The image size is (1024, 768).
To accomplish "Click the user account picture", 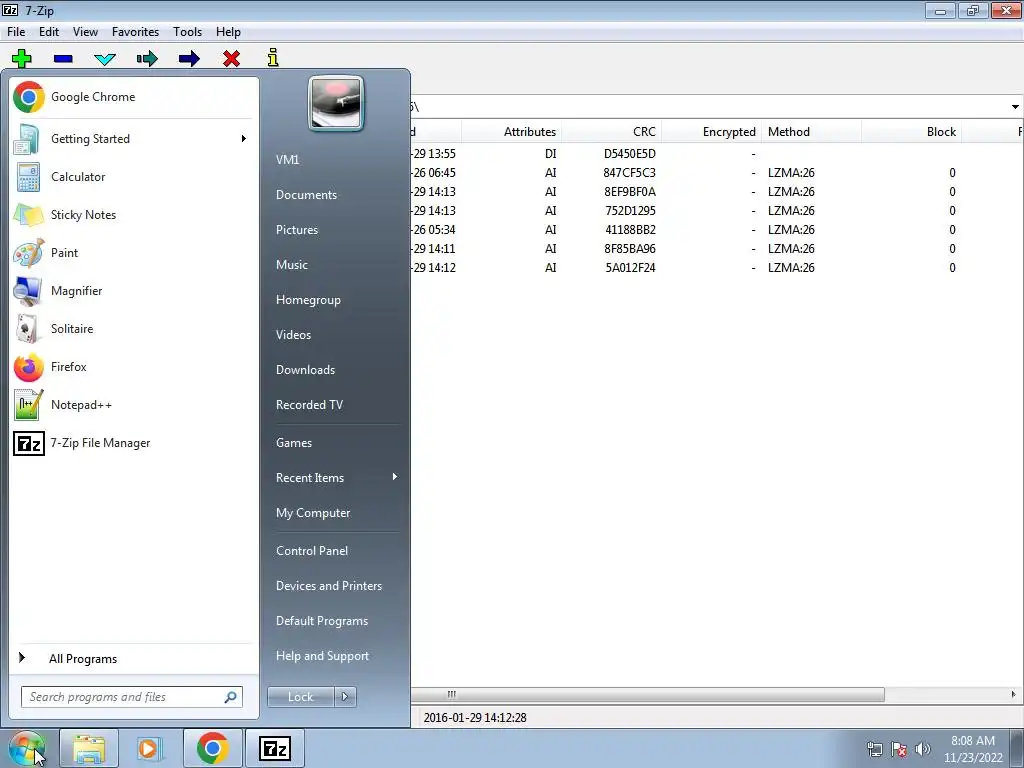I will pos(336,103).
